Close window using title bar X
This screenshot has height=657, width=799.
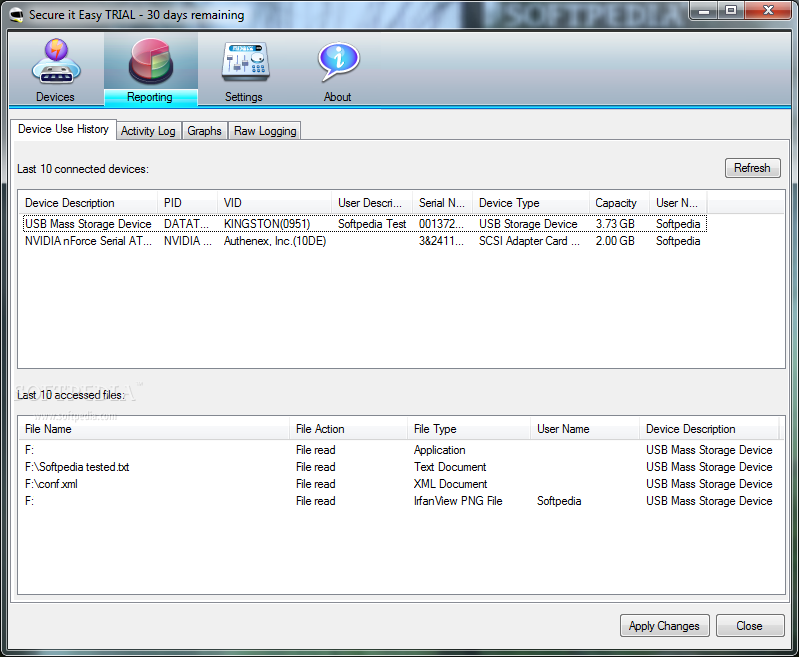(768, 11)
